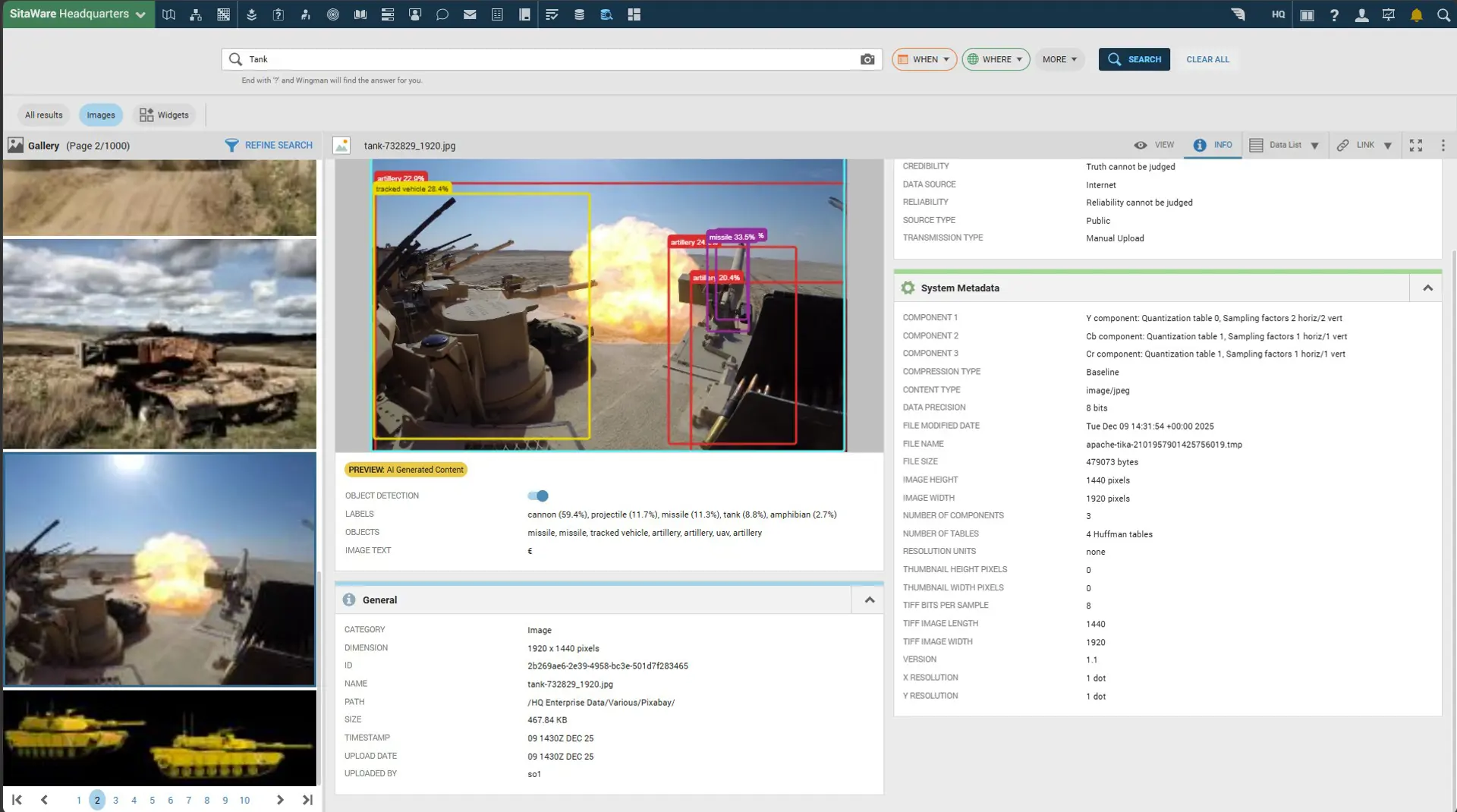Open the open-book icon in toolbar

click(x=360, y=14)
